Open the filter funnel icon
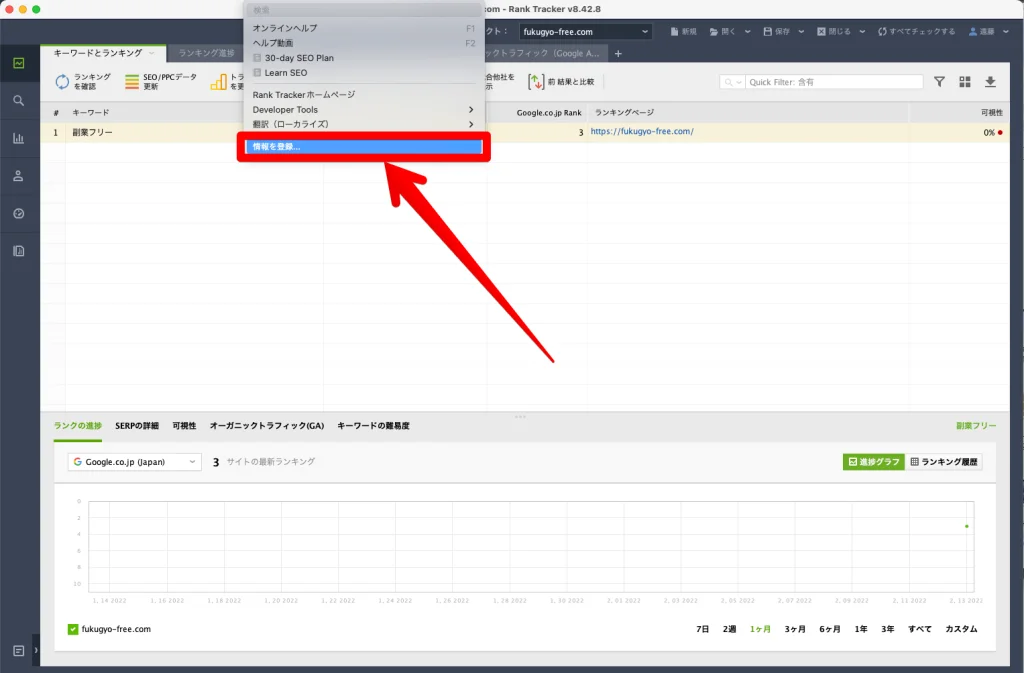 (x=939, y=82)
